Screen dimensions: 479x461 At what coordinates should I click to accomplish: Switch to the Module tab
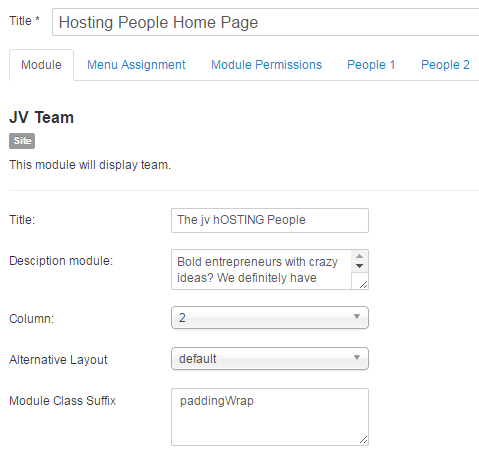[41, 65]
